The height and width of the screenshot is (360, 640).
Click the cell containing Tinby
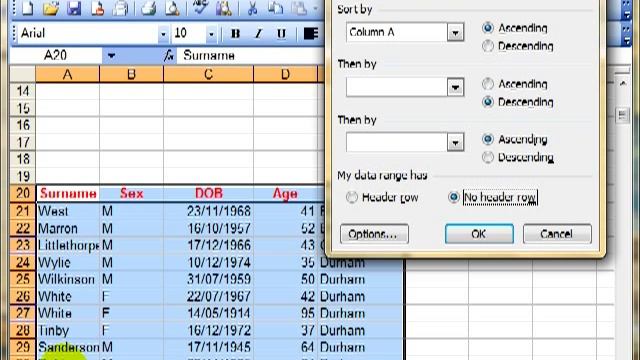click(x=68, y=331)
